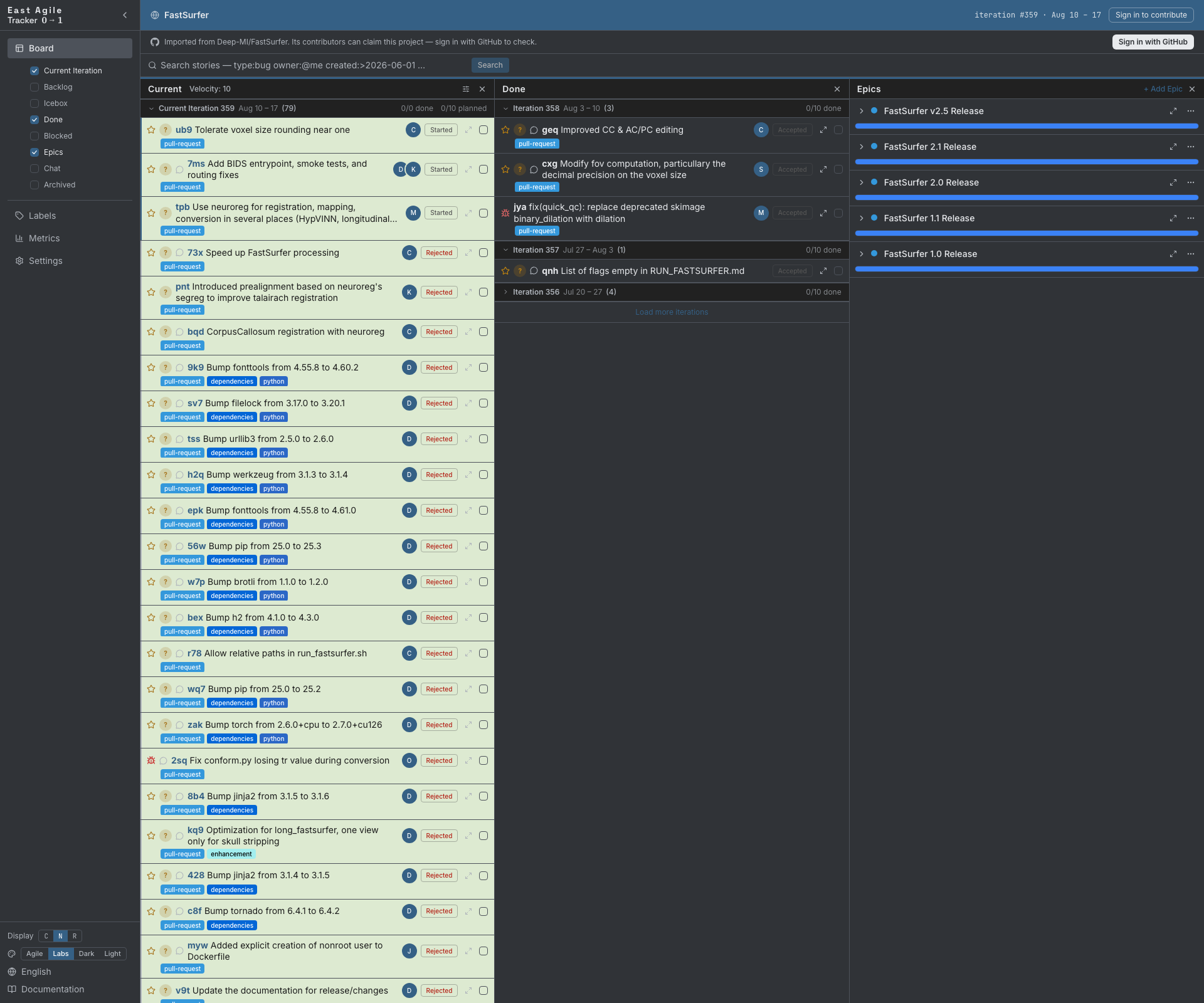Click Sign in to contribute

[1151, 15]
